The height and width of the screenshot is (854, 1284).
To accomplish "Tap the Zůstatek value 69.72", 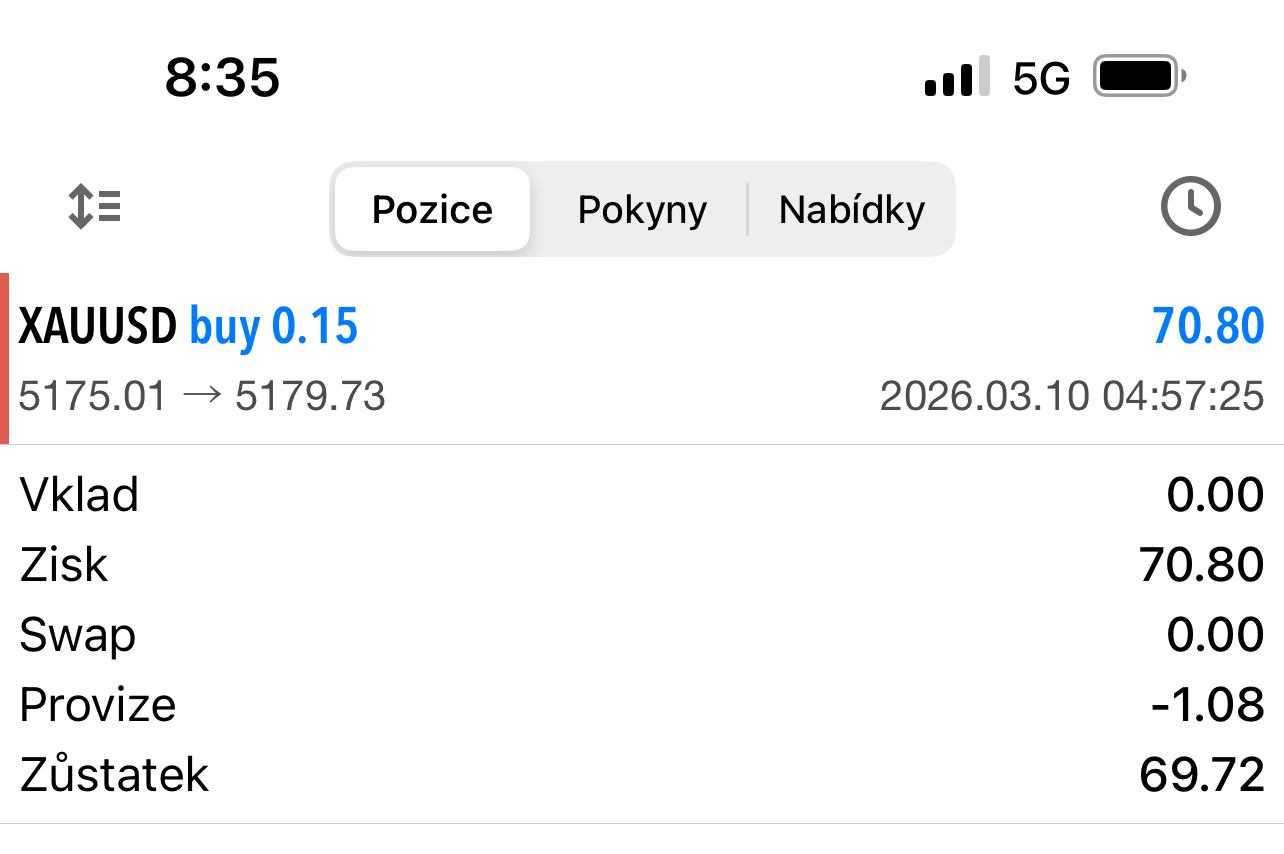I will tap(1201, 775).
